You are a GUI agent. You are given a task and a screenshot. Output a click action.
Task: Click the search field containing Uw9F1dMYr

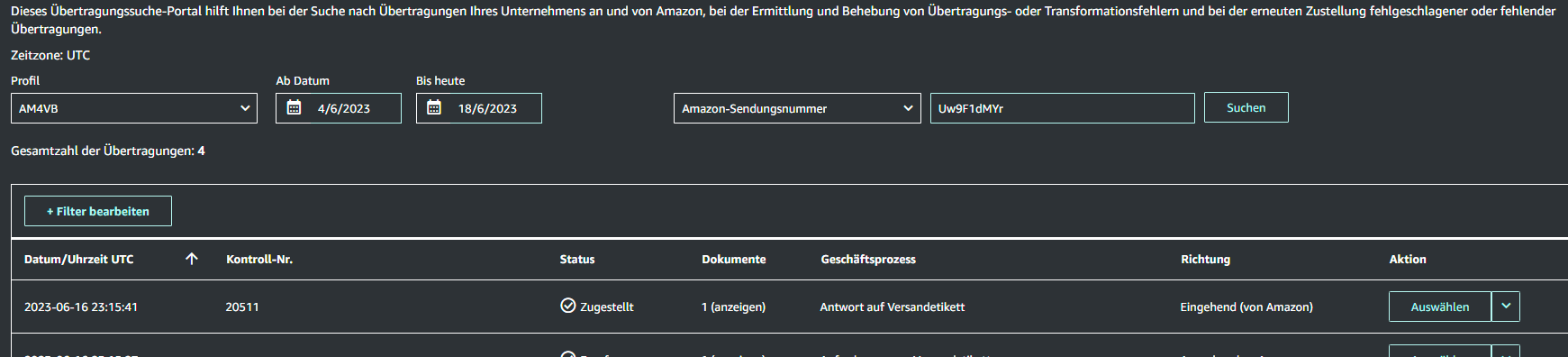coord(1063,108)
